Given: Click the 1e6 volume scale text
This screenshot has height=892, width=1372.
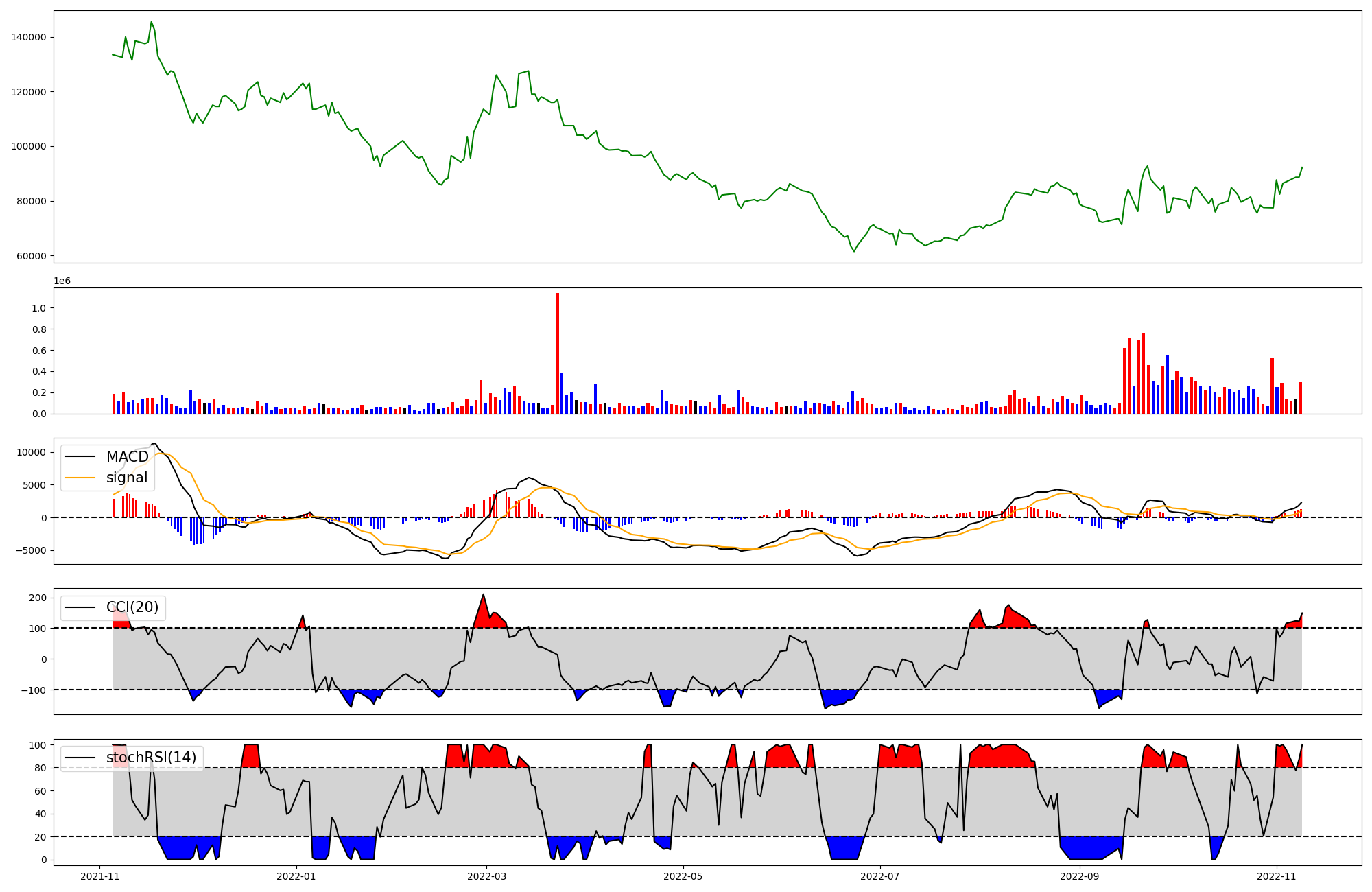Looking at the screenshot, I should (62, 281).
